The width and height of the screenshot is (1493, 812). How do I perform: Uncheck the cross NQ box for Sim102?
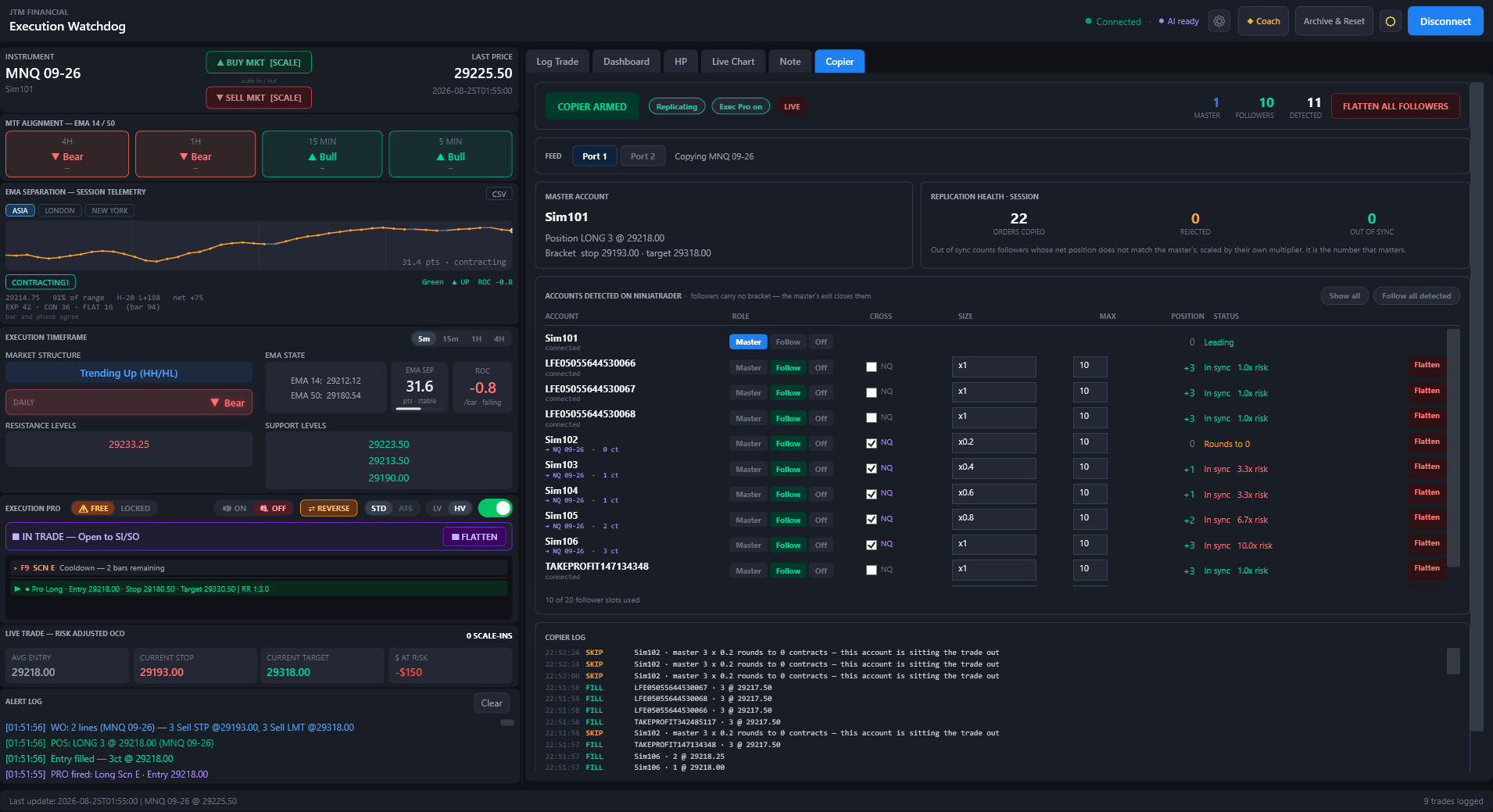[x=872, y=443]
